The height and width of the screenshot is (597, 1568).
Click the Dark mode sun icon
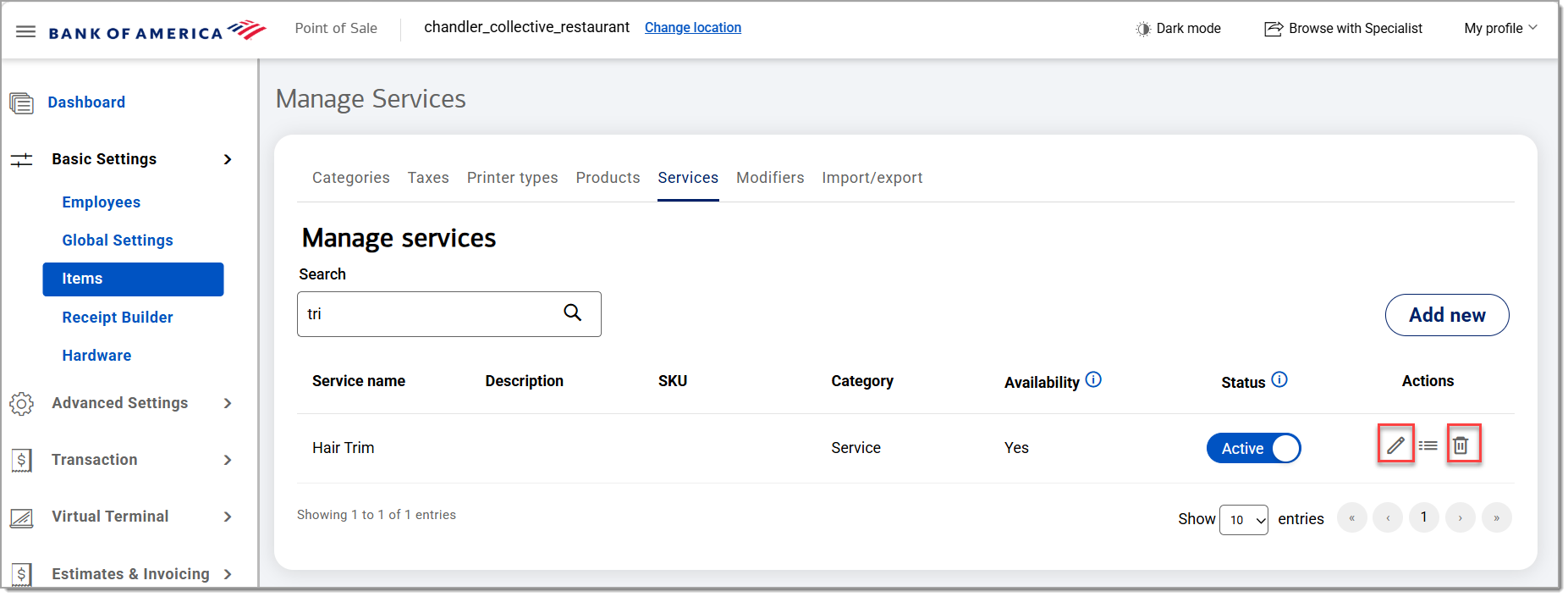1143,29
